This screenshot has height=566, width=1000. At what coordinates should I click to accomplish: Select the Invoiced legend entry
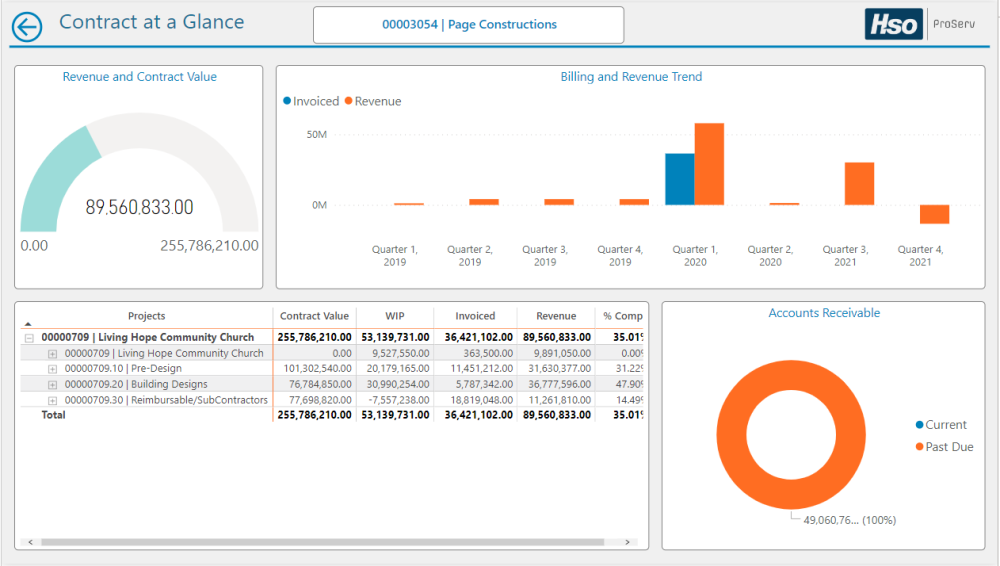click(x=311, y=101)
